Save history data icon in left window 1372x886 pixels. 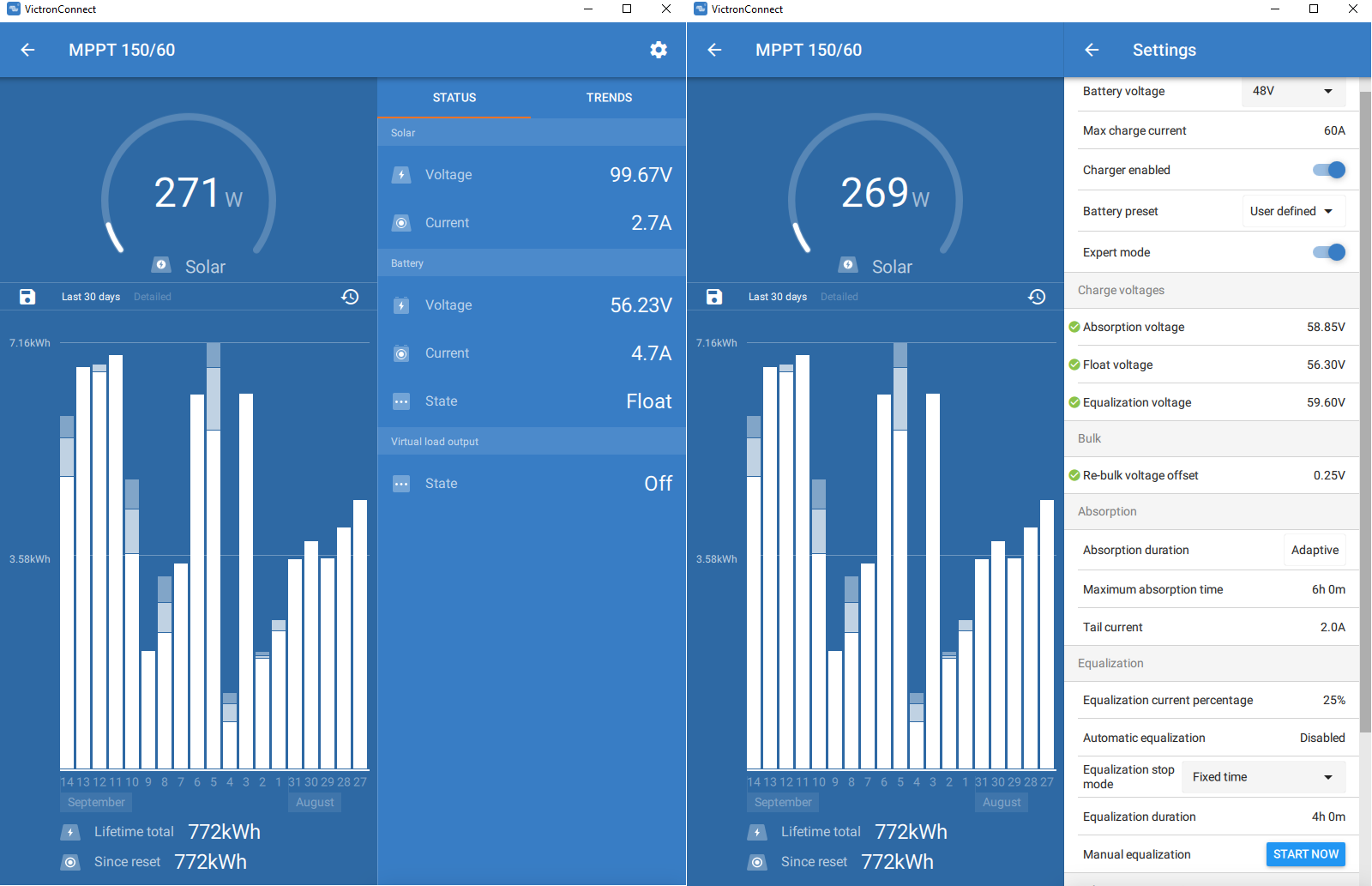point(27,297)
